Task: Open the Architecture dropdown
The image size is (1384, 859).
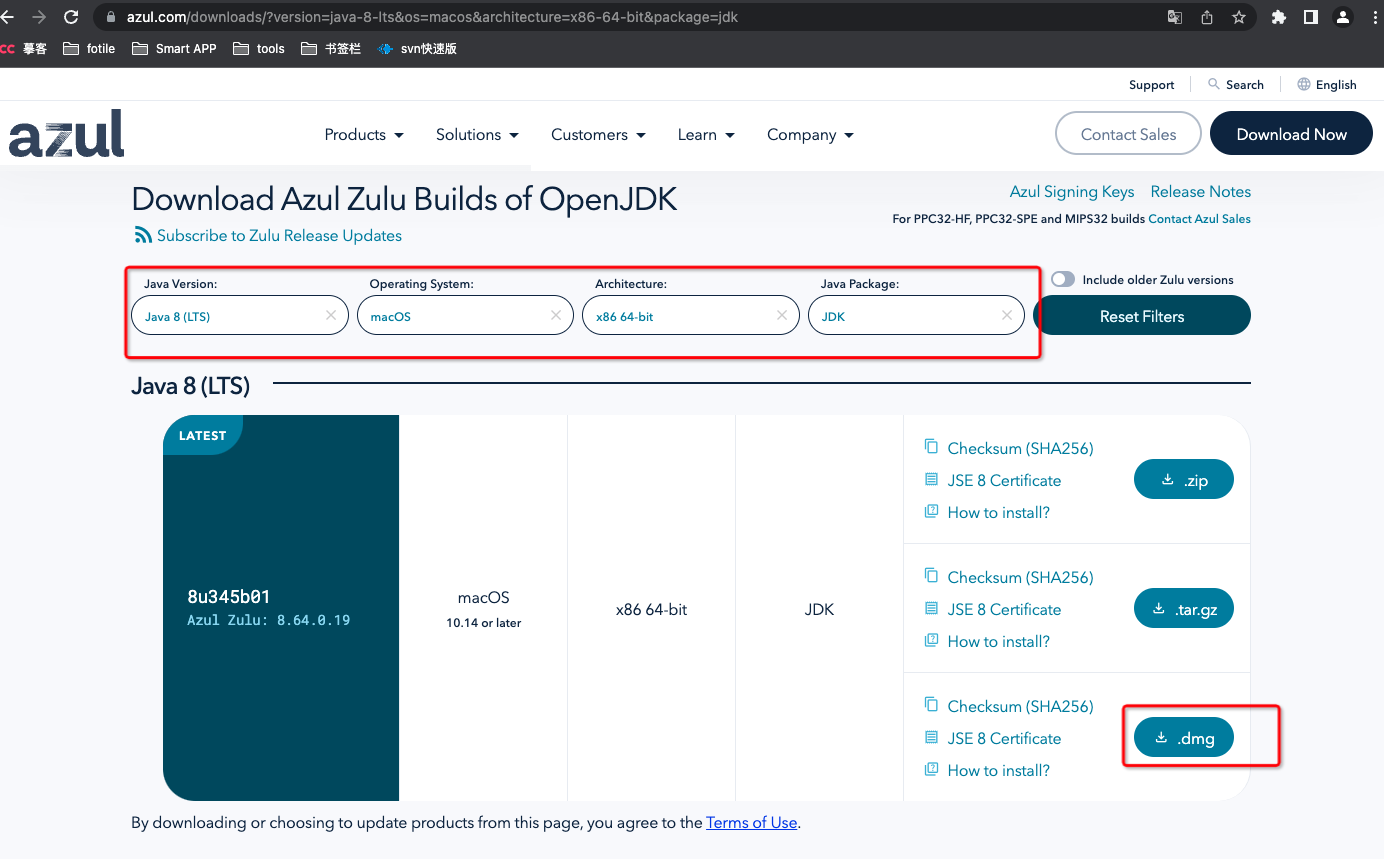Action: [x=691, y=315]
